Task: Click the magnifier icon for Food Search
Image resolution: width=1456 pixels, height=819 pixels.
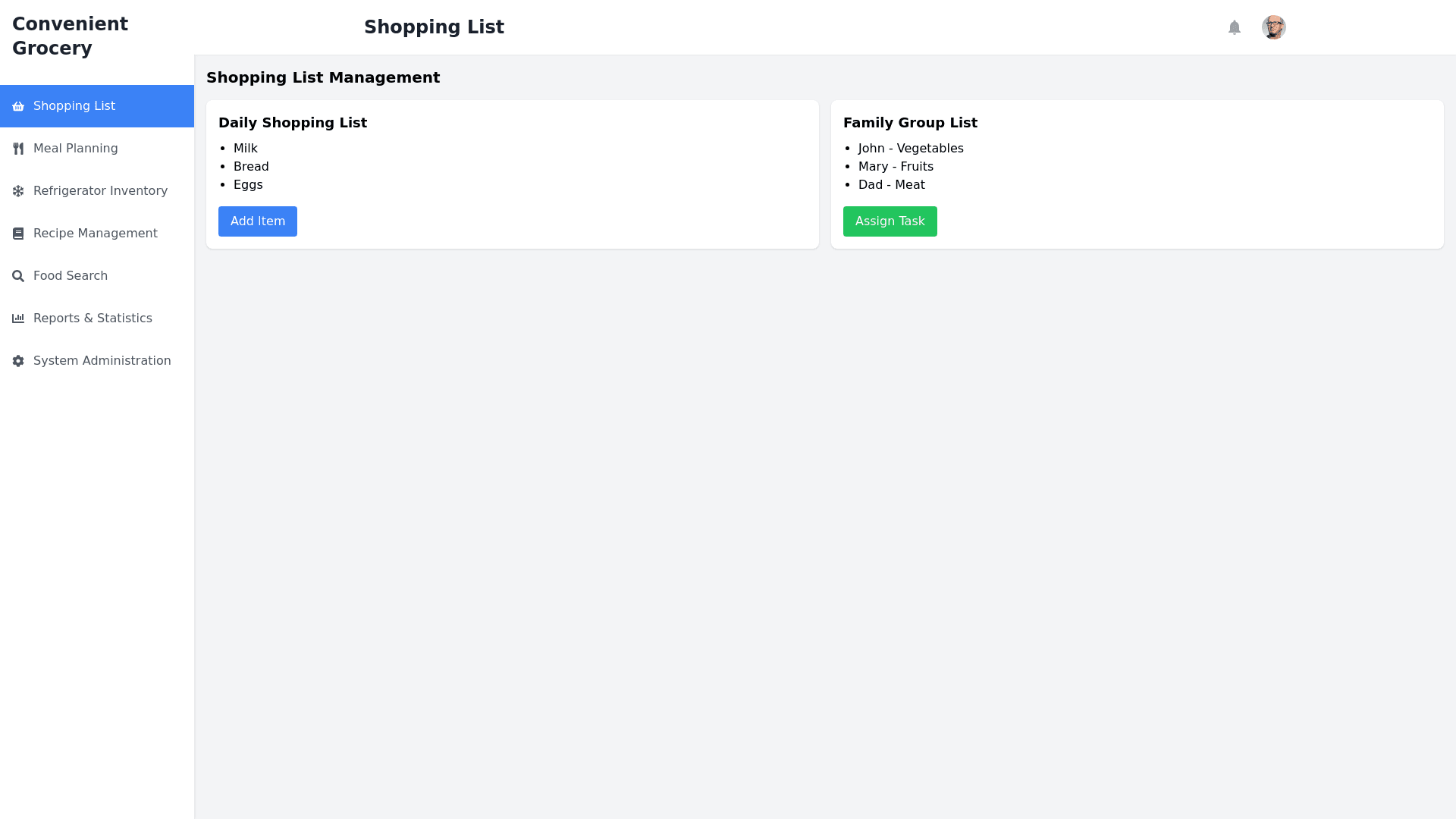Action: [18, 276]
